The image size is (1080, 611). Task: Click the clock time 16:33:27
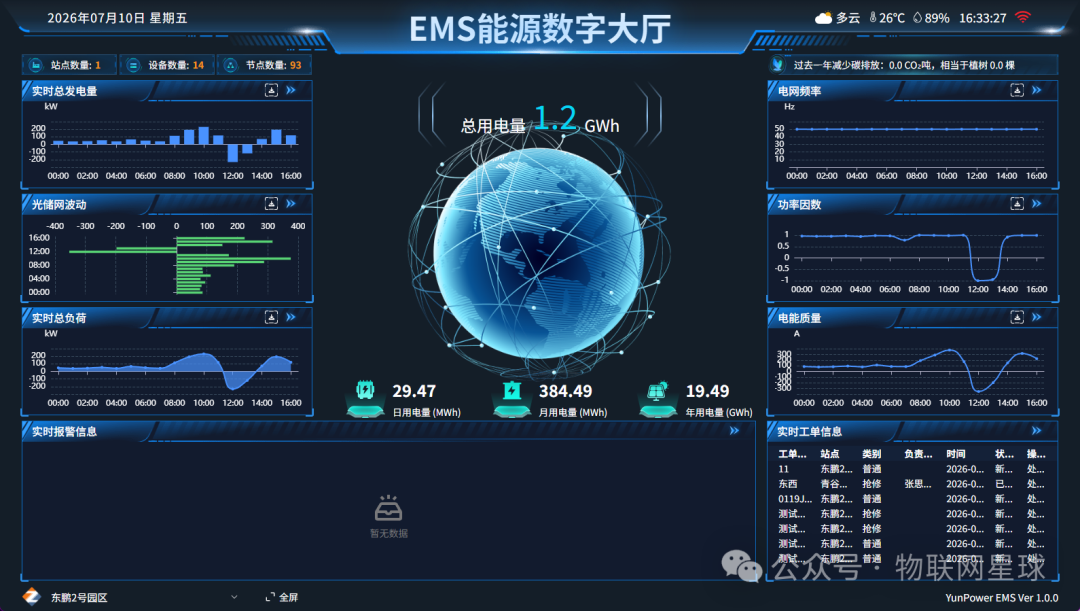click(983, 18)
